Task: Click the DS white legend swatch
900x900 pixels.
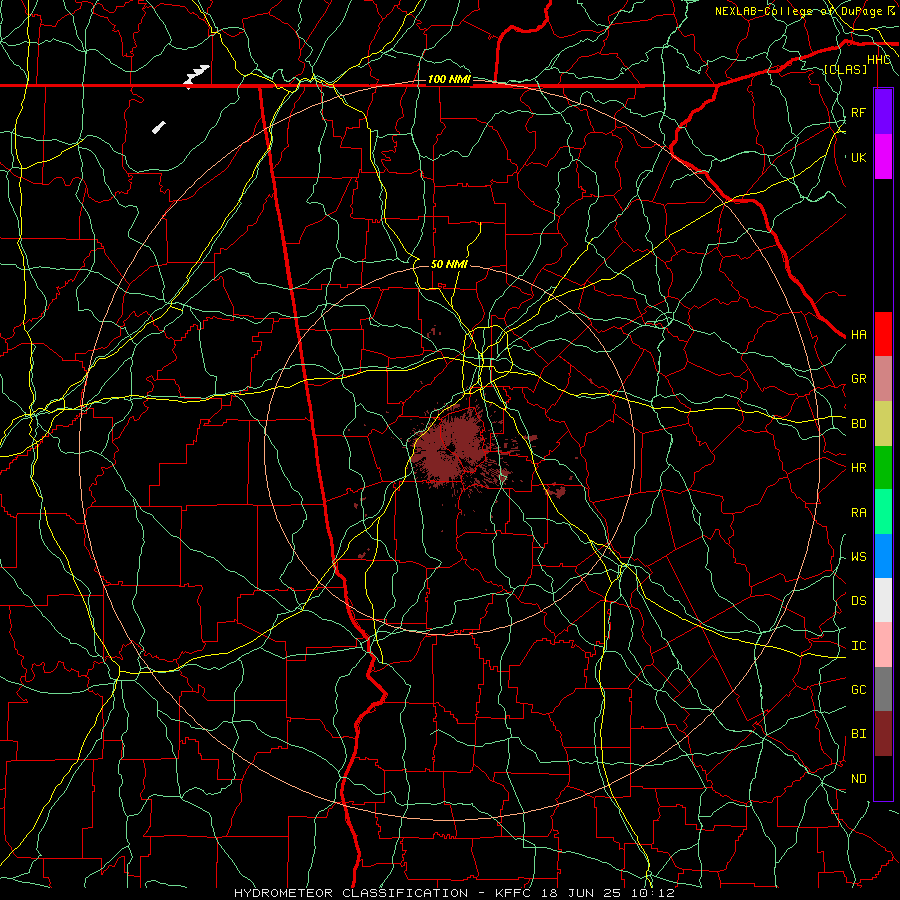Action: tap(883, 600)
